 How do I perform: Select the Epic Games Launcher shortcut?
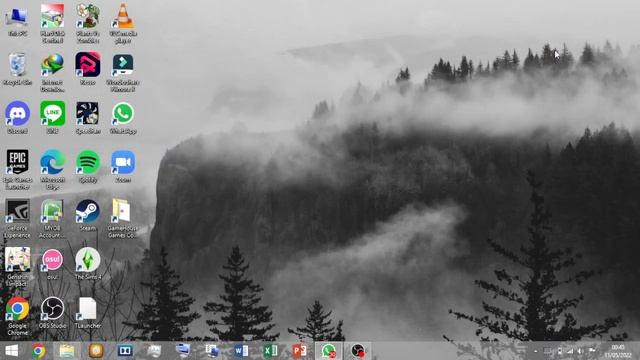coord(17,169)
